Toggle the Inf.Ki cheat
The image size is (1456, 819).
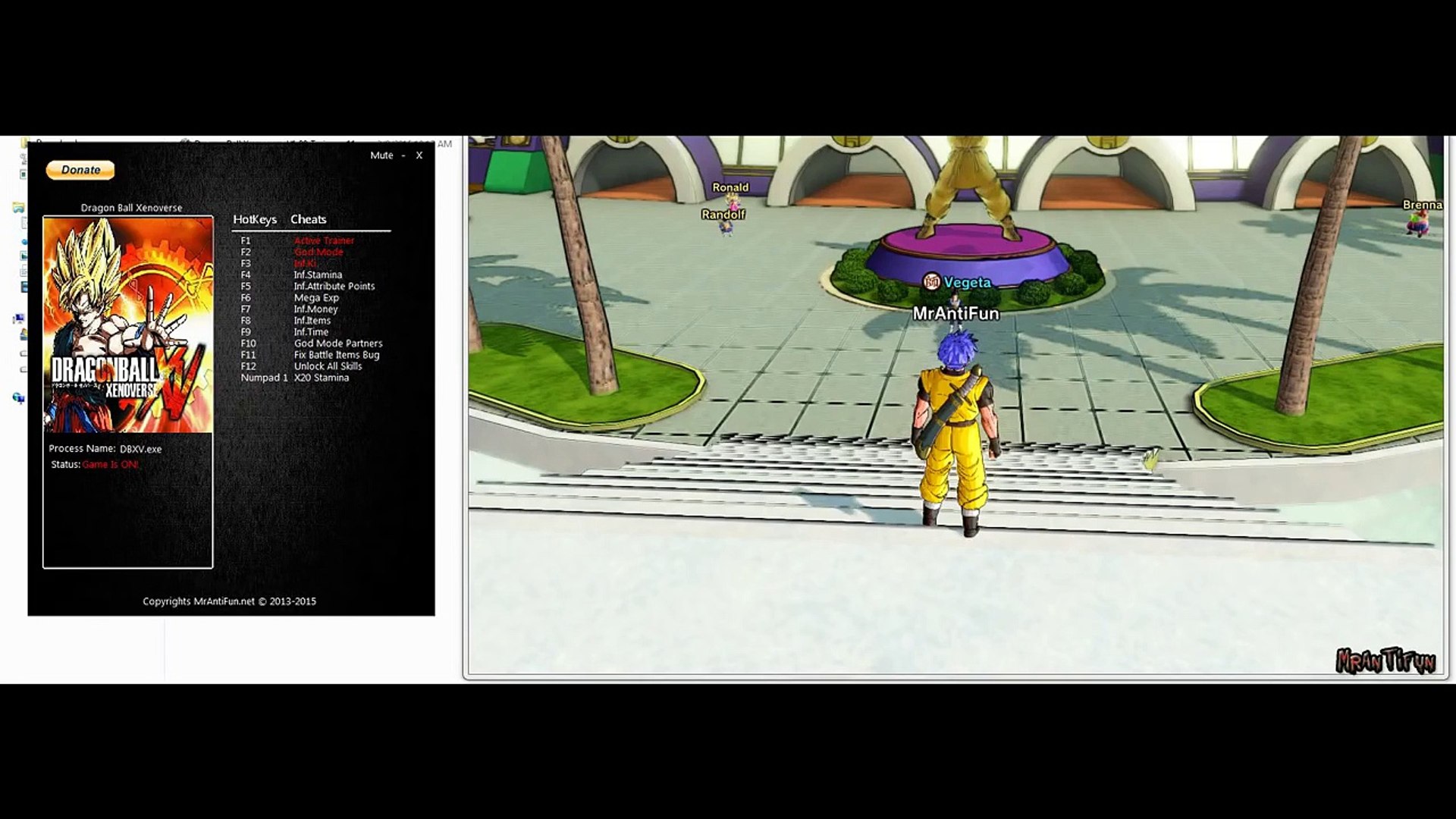(305, 263)
